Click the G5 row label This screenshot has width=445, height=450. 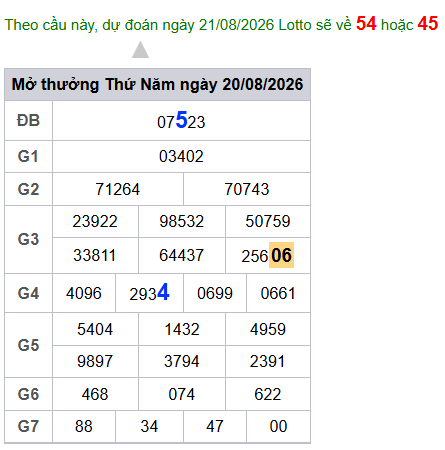pyautogui.click(x=28, y=345)
